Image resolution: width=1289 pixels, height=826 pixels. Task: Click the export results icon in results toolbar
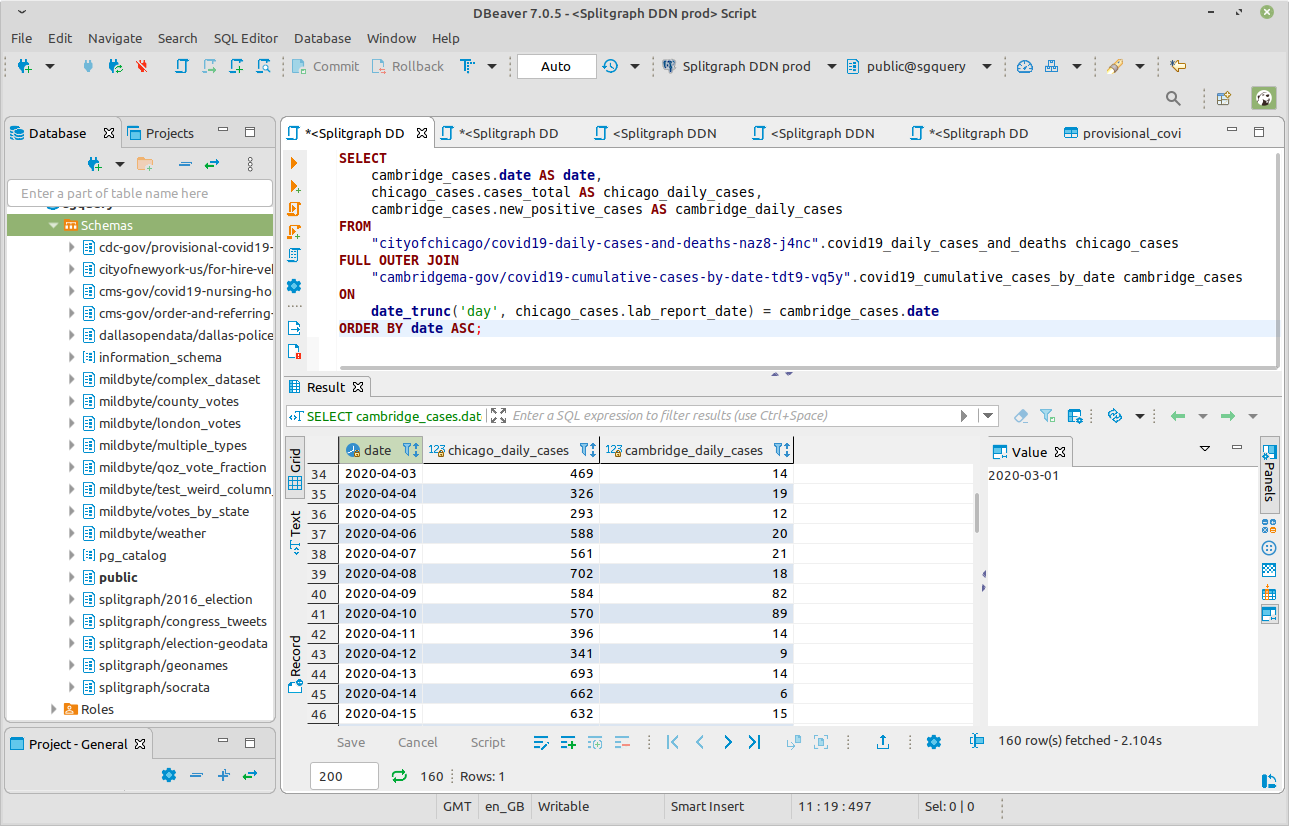coord(883,742)
